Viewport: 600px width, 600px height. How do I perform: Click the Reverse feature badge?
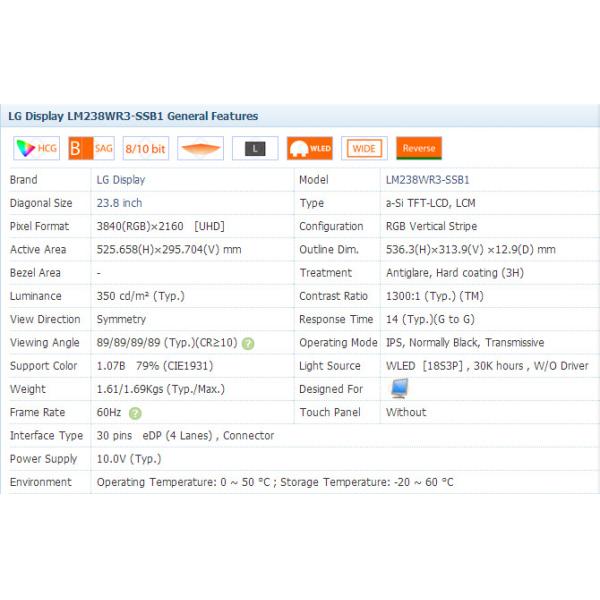coord(418,149)
